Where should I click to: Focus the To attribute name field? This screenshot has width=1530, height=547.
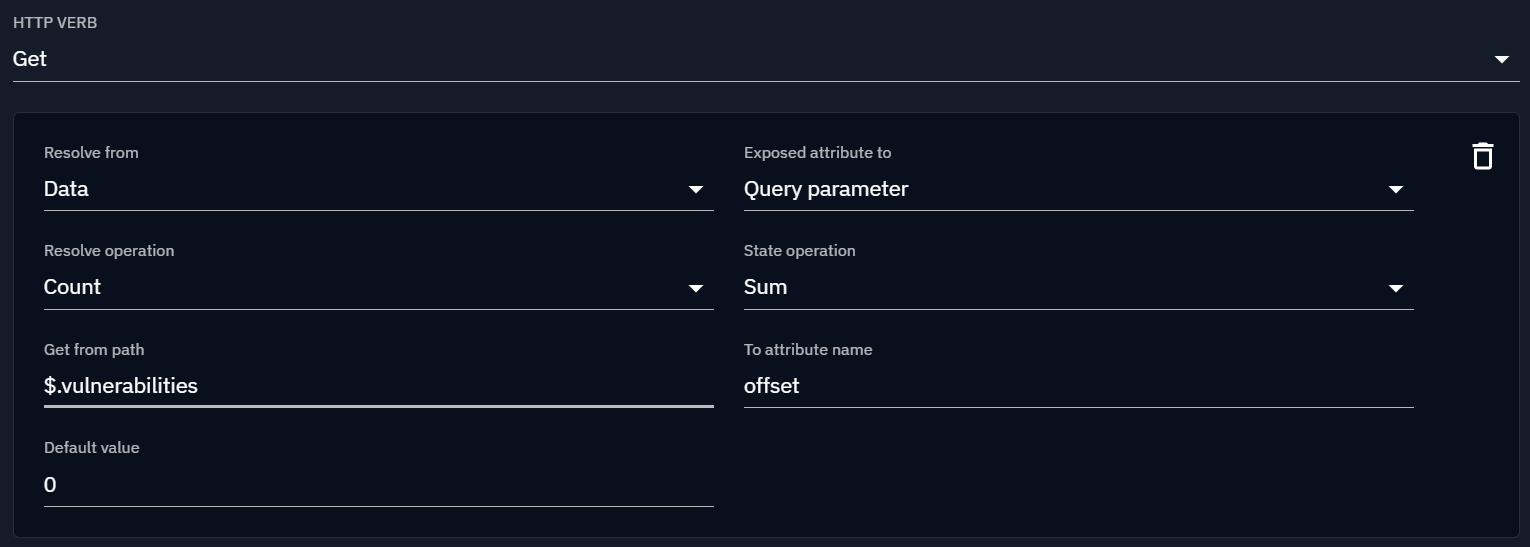pyautogui.click(x=1078, y=386)
